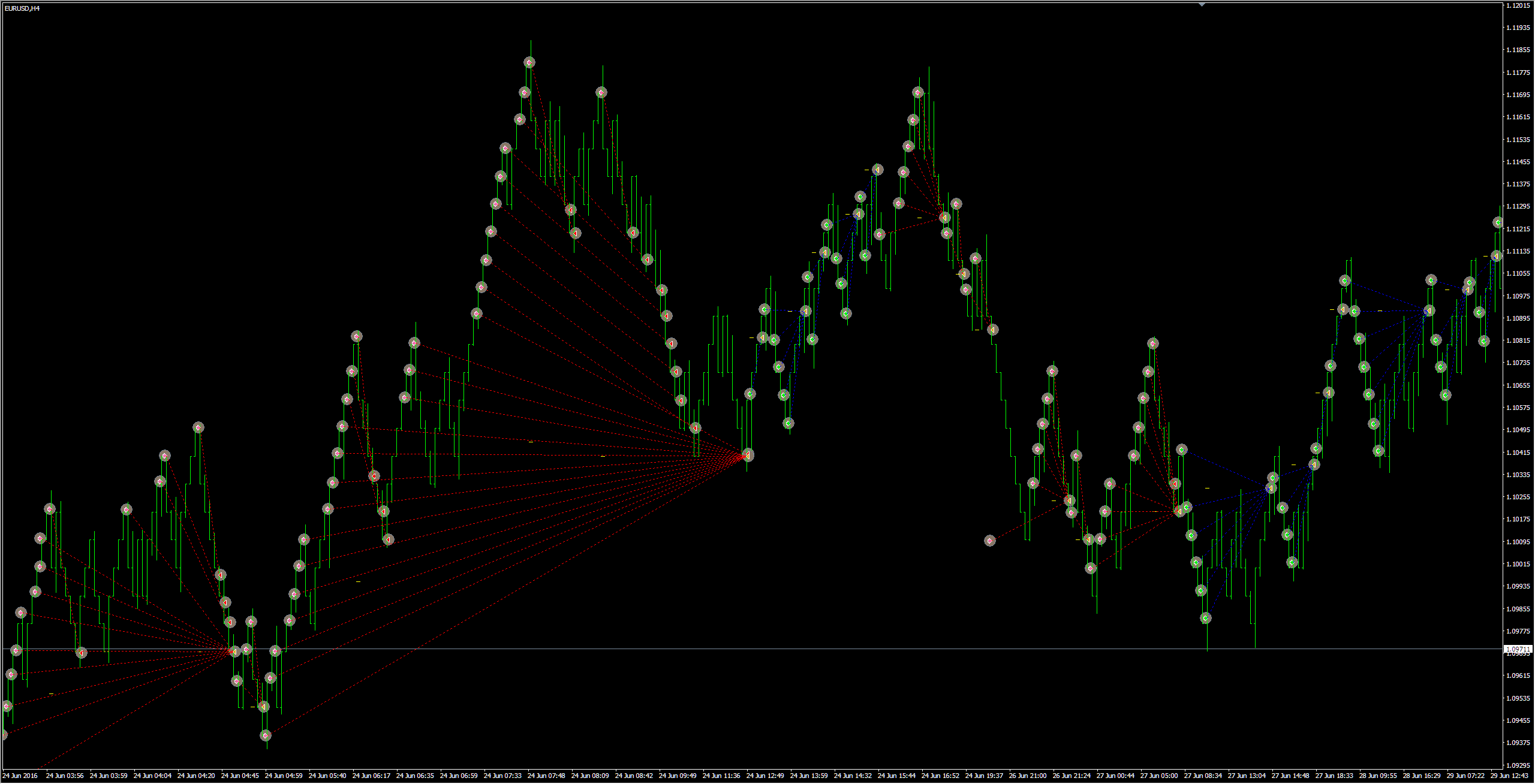The image size is (1535, 784).
Task: Click the topmost pink marker at the chart's highest peak
Action: [x=529, y=62]
